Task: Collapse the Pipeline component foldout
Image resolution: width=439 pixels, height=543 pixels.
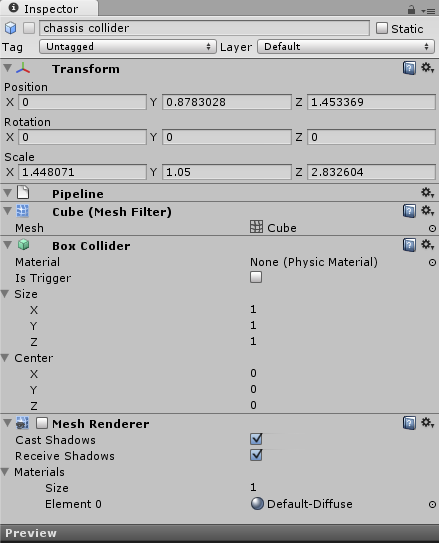Action: (x=7, y=193)
